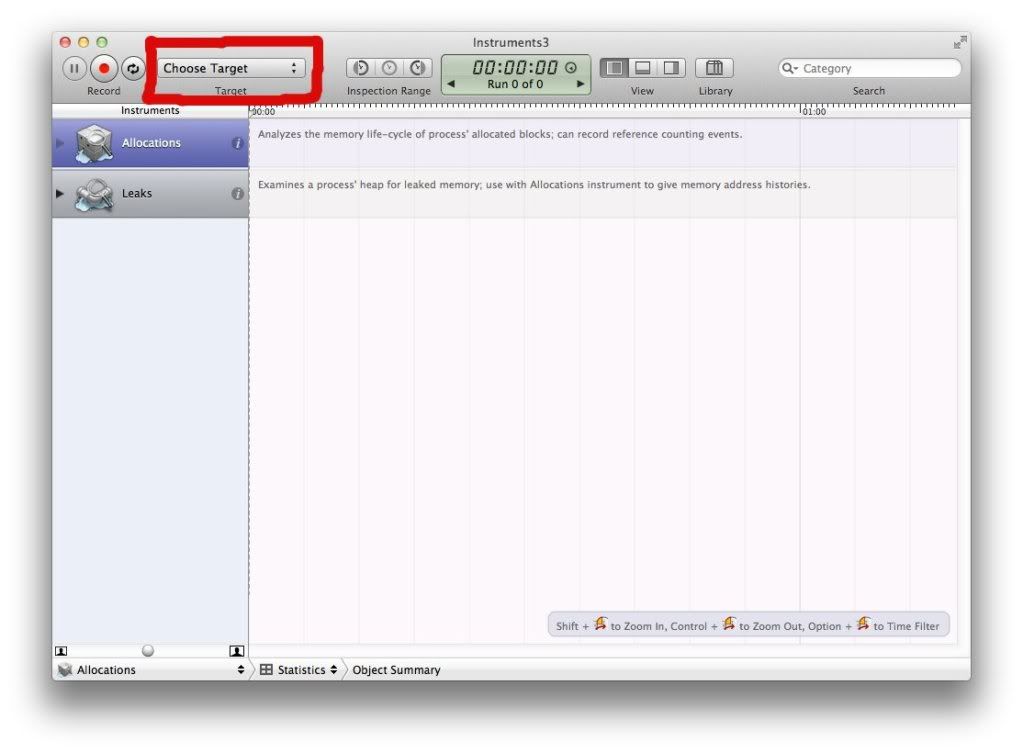Start recording with the red Record button
This screenshot has width=1023, height=753.
point(103,68)
